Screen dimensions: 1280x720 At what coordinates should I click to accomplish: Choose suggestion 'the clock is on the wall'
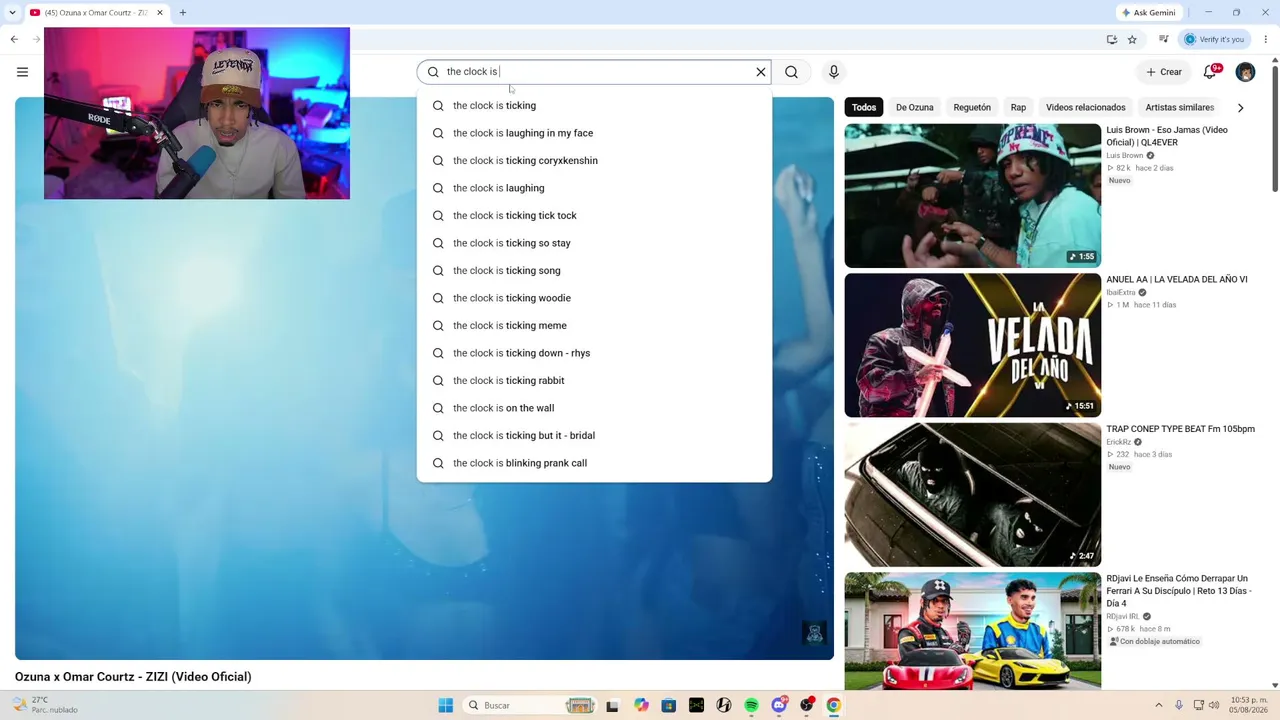tap(594, 408)
